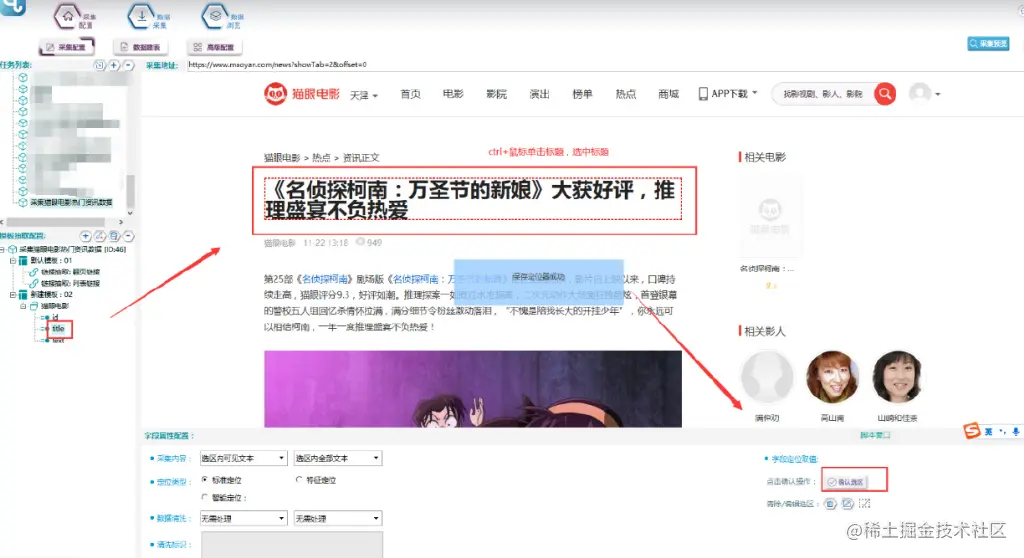Open the 天津 city dropdown

pos(364,95)
